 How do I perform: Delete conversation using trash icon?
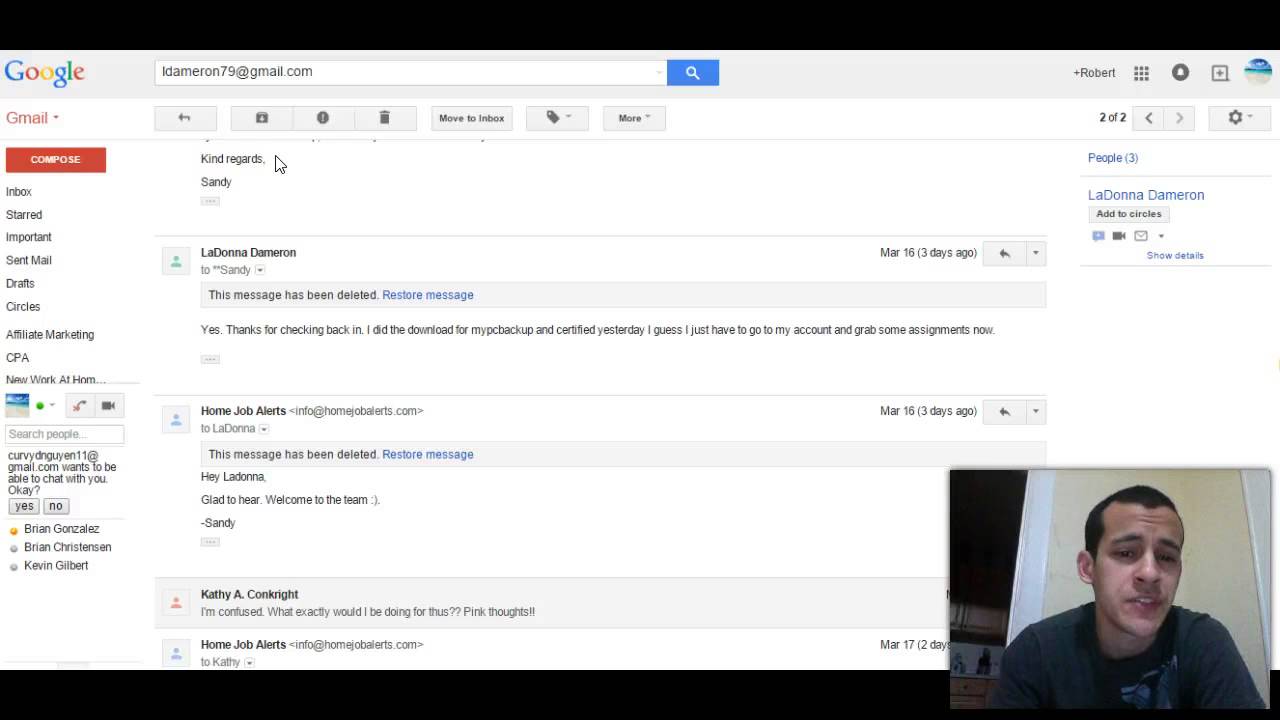coord(384,118)
